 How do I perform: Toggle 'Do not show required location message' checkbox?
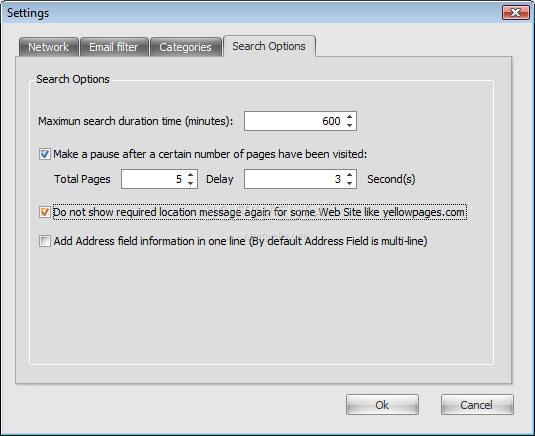[45, 212]
